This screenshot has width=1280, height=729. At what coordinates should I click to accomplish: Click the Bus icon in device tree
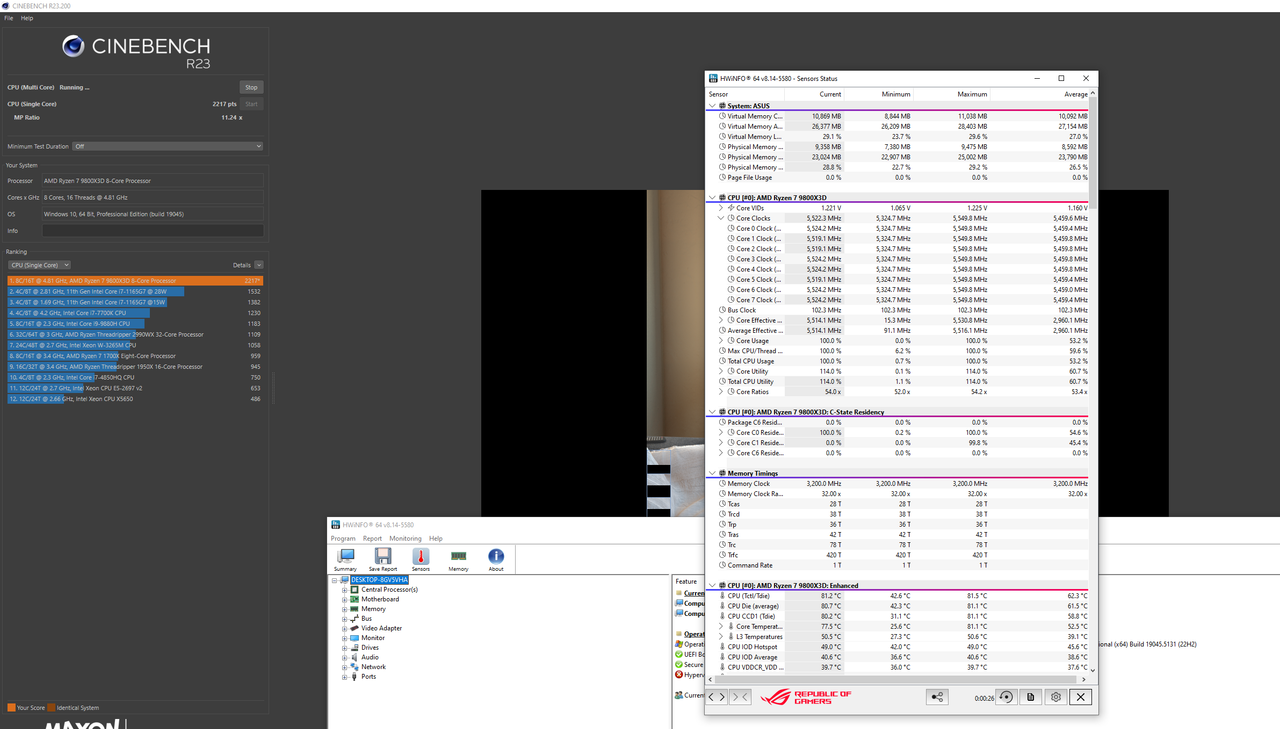[354, 618]
